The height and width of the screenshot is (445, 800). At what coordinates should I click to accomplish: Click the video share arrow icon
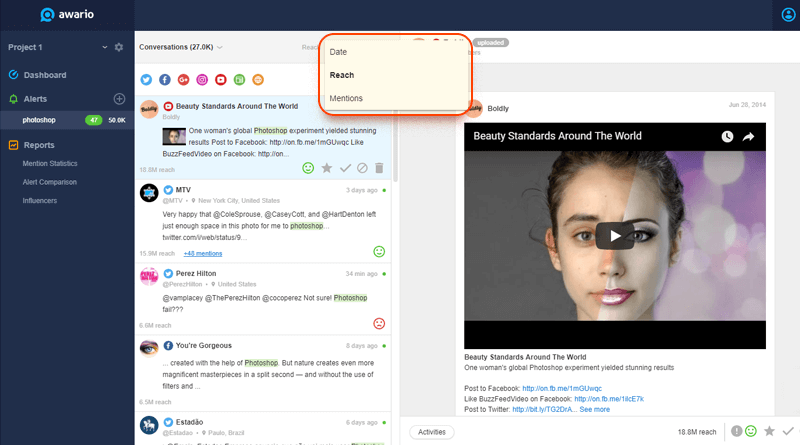tap(748, 136)
